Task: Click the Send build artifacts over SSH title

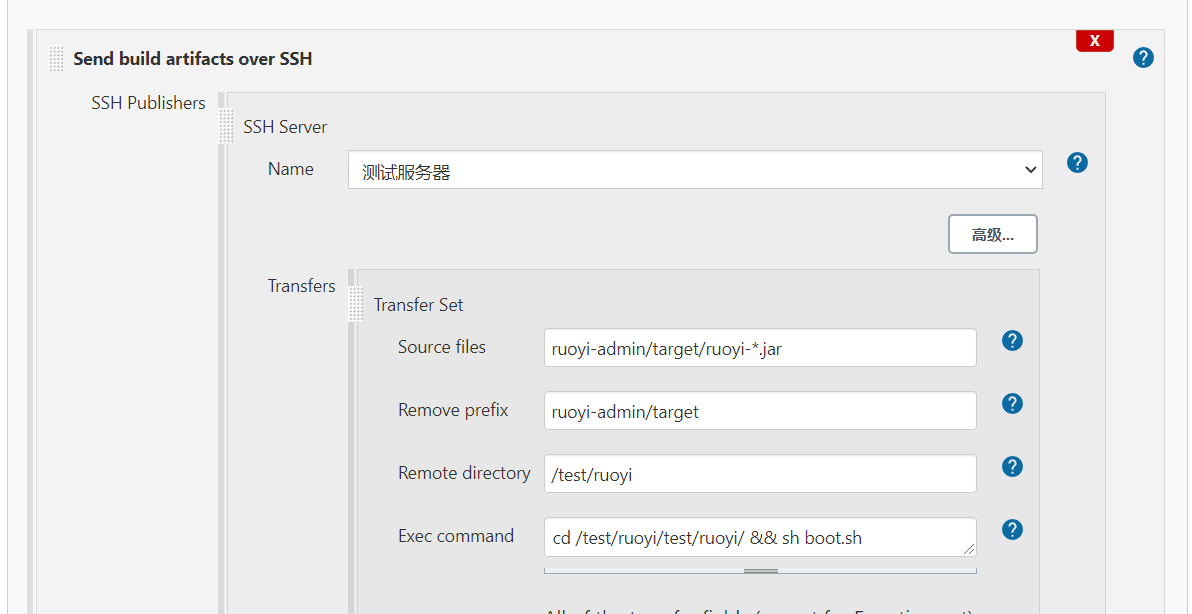Action: coord(192,59)
